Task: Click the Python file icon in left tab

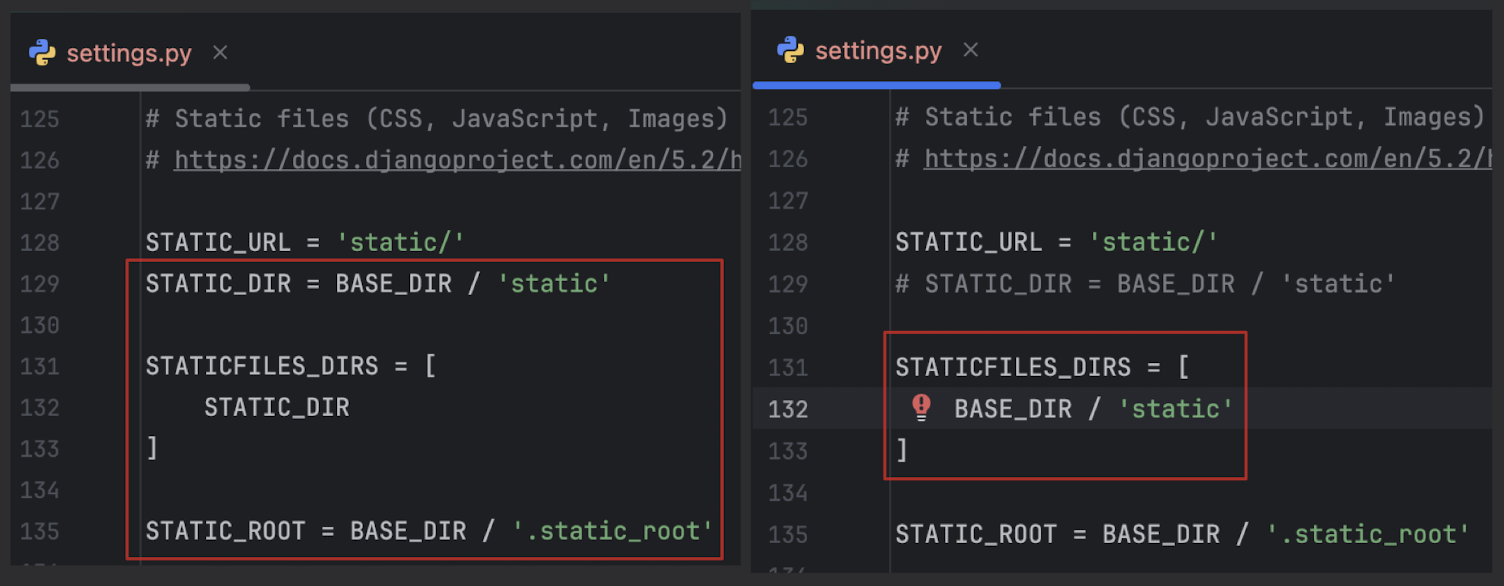Action: click(x=42, y=53)
